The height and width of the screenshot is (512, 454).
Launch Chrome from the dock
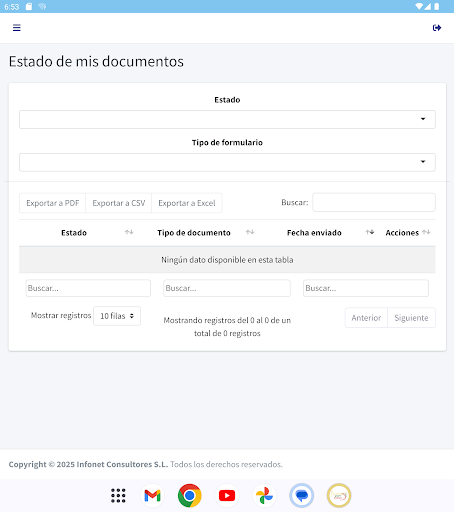(190, 495)
